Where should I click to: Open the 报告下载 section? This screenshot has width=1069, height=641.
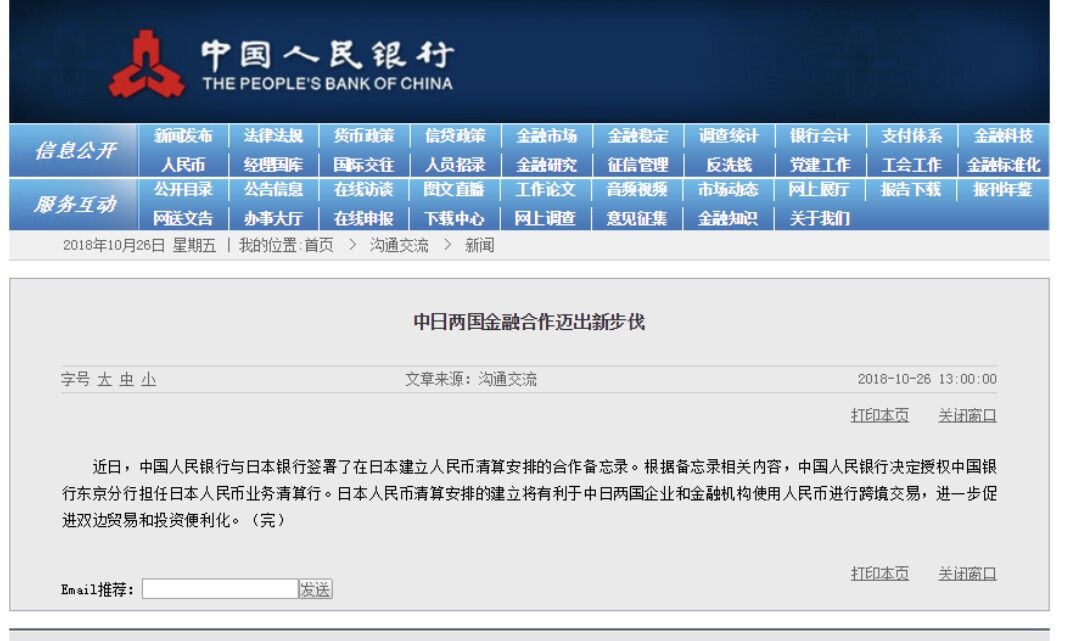point(910,189)
